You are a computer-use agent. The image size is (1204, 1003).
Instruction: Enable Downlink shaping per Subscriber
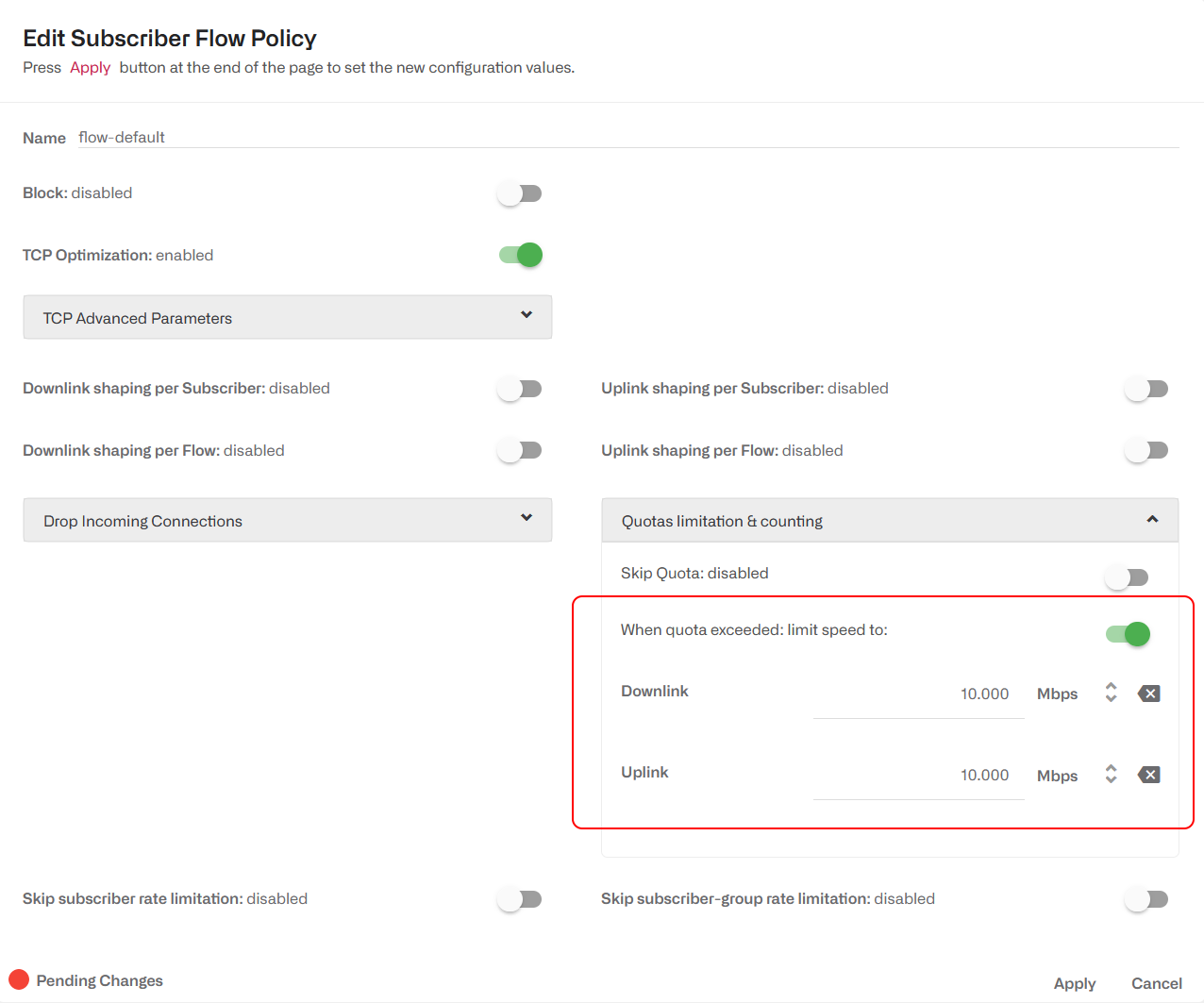(x=520, y=389)
